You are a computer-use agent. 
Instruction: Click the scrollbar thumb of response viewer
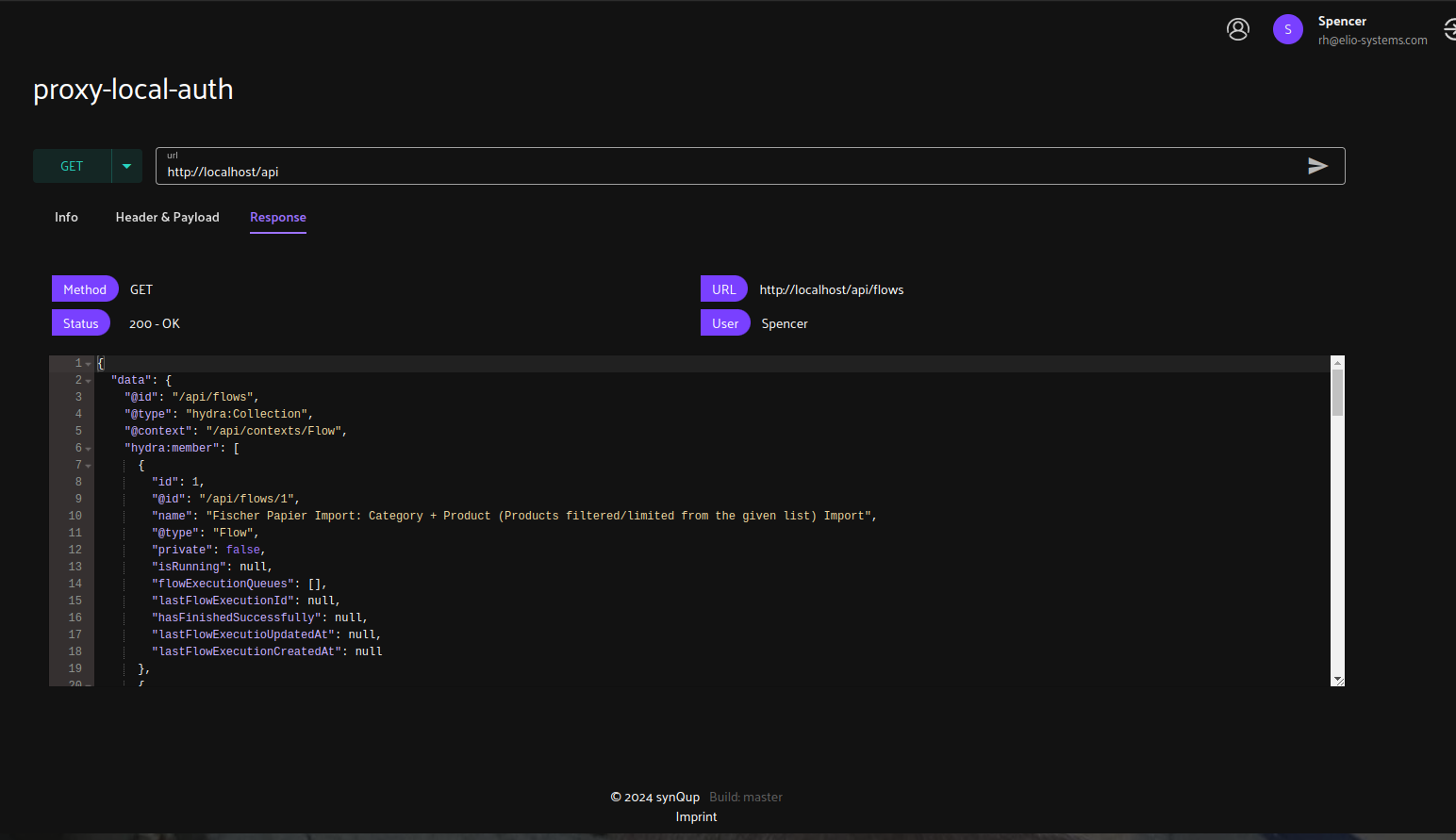click(1337, 392)
